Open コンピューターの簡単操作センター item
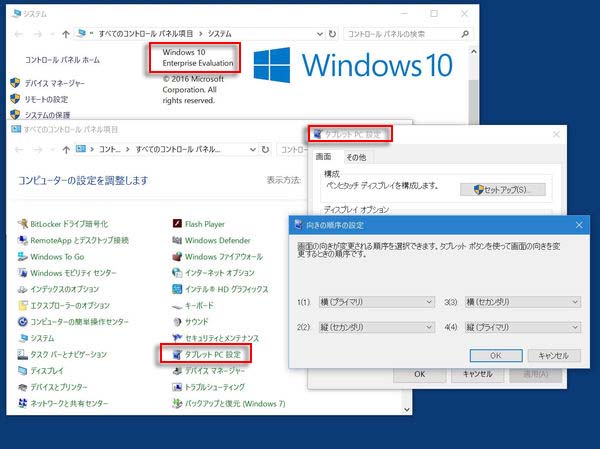 tap(73, 322)
